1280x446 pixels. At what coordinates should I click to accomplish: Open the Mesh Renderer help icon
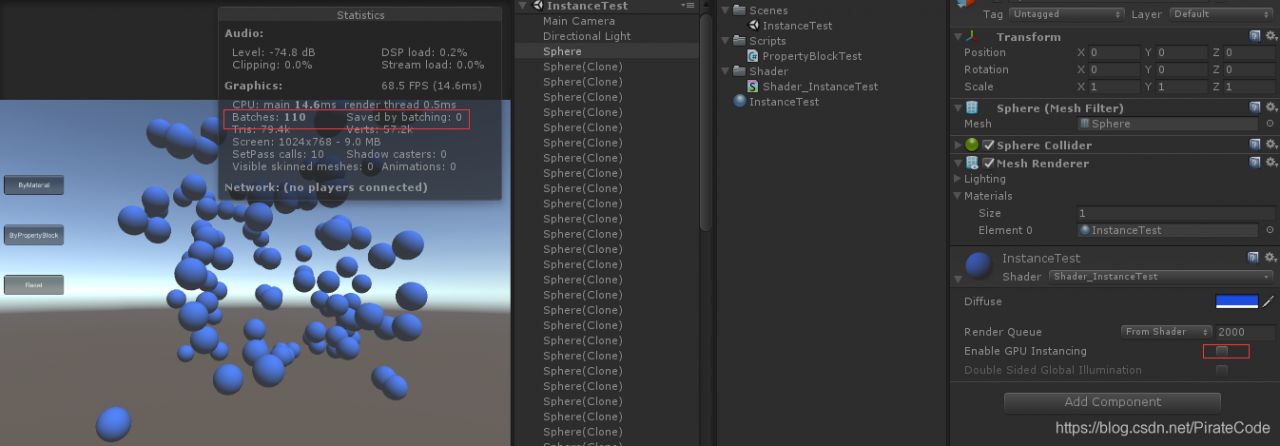coord(1255,162)
